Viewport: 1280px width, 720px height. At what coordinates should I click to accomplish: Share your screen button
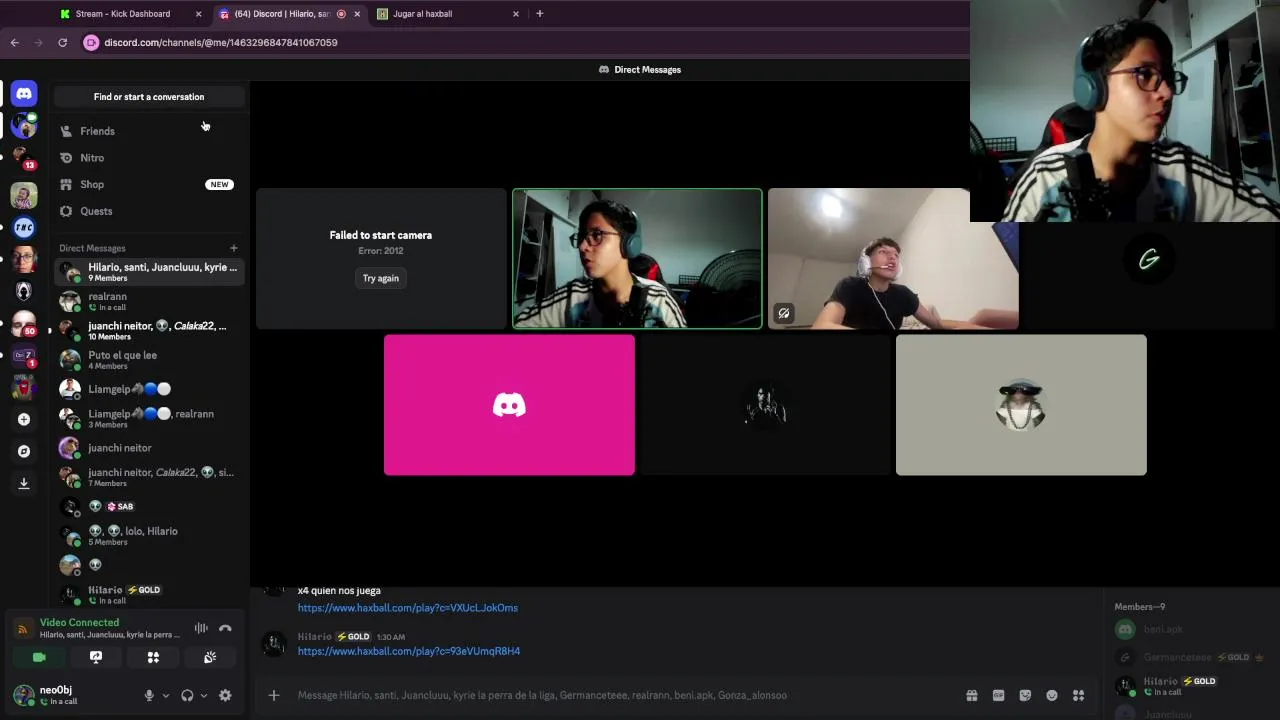[96, 657]
